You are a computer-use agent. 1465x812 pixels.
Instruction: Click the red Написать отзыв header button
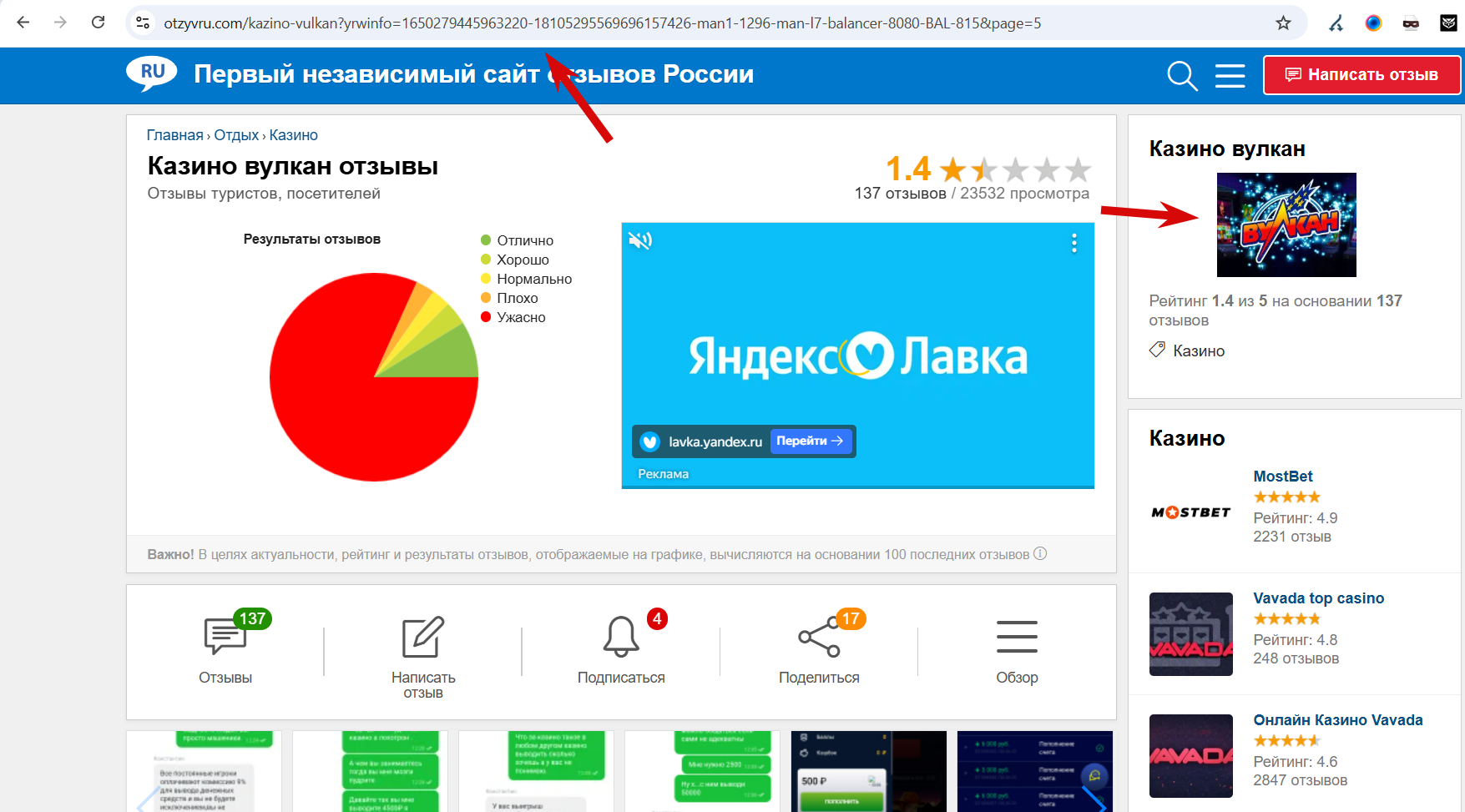point(1361,75)
